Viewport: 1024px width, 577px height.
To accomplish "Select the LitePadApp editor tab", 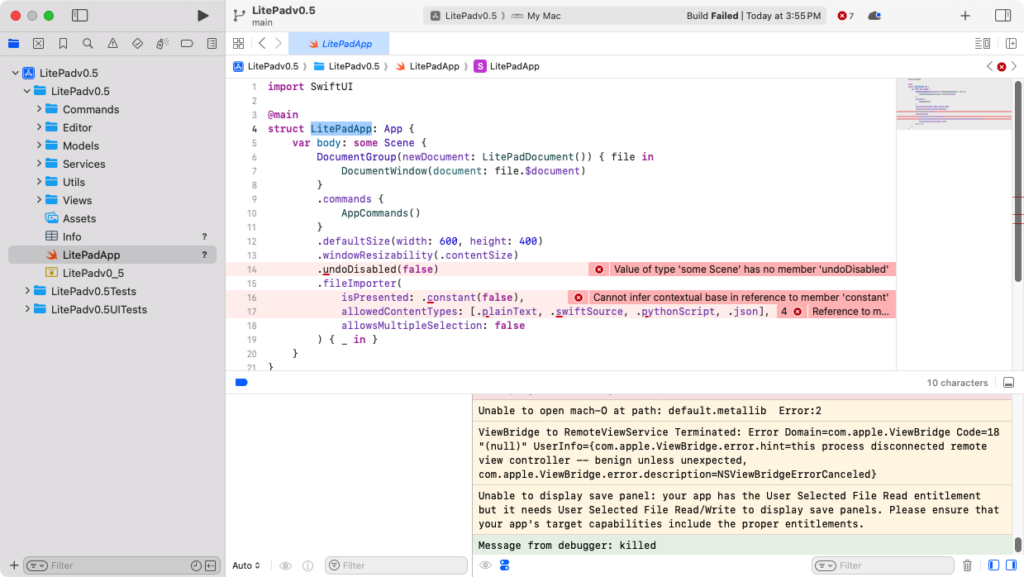I will click(339, 44).
